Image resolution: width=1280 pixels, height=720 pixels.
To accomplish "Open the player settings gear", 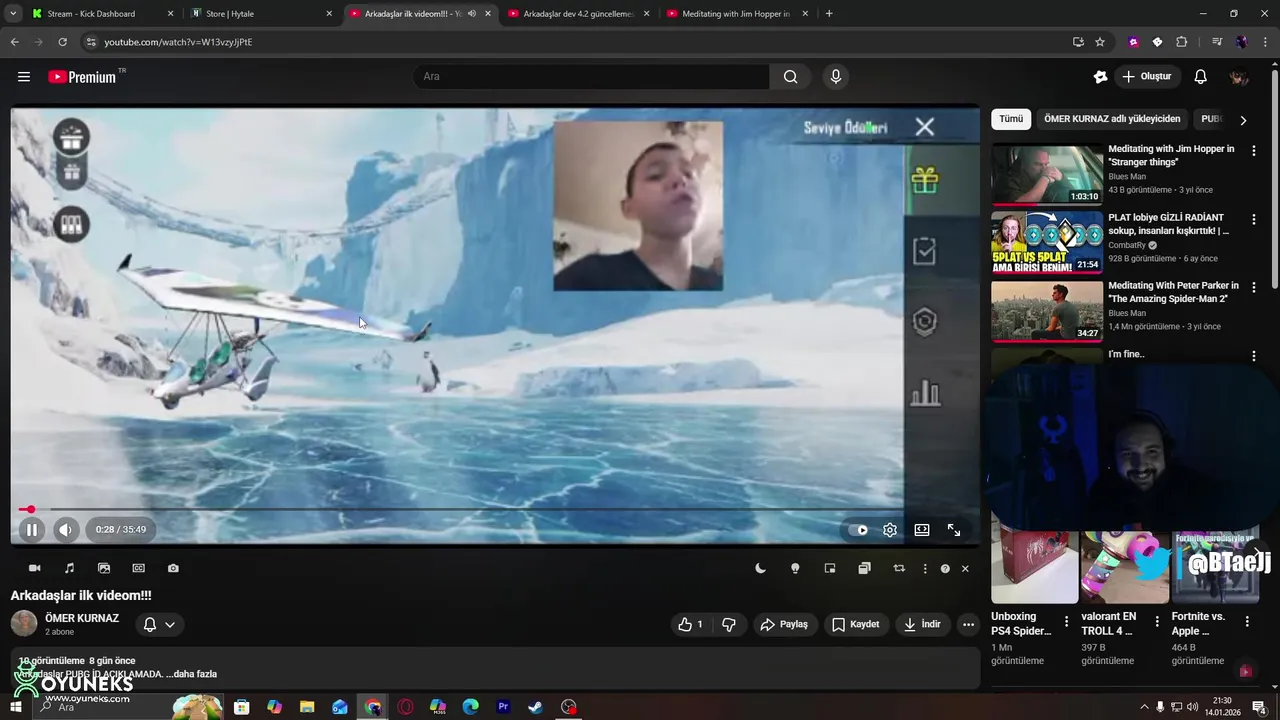I will click(x=890, y=530).
